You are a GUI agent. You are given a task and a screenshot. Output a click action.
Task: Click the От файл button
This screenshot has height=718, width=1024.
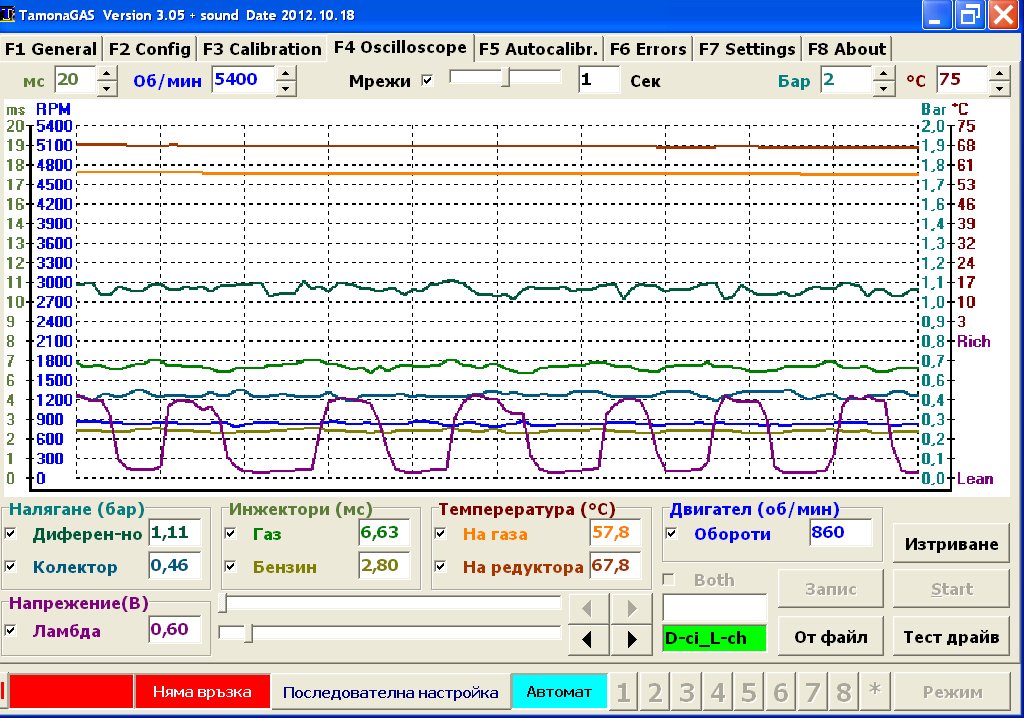[829, 636]
